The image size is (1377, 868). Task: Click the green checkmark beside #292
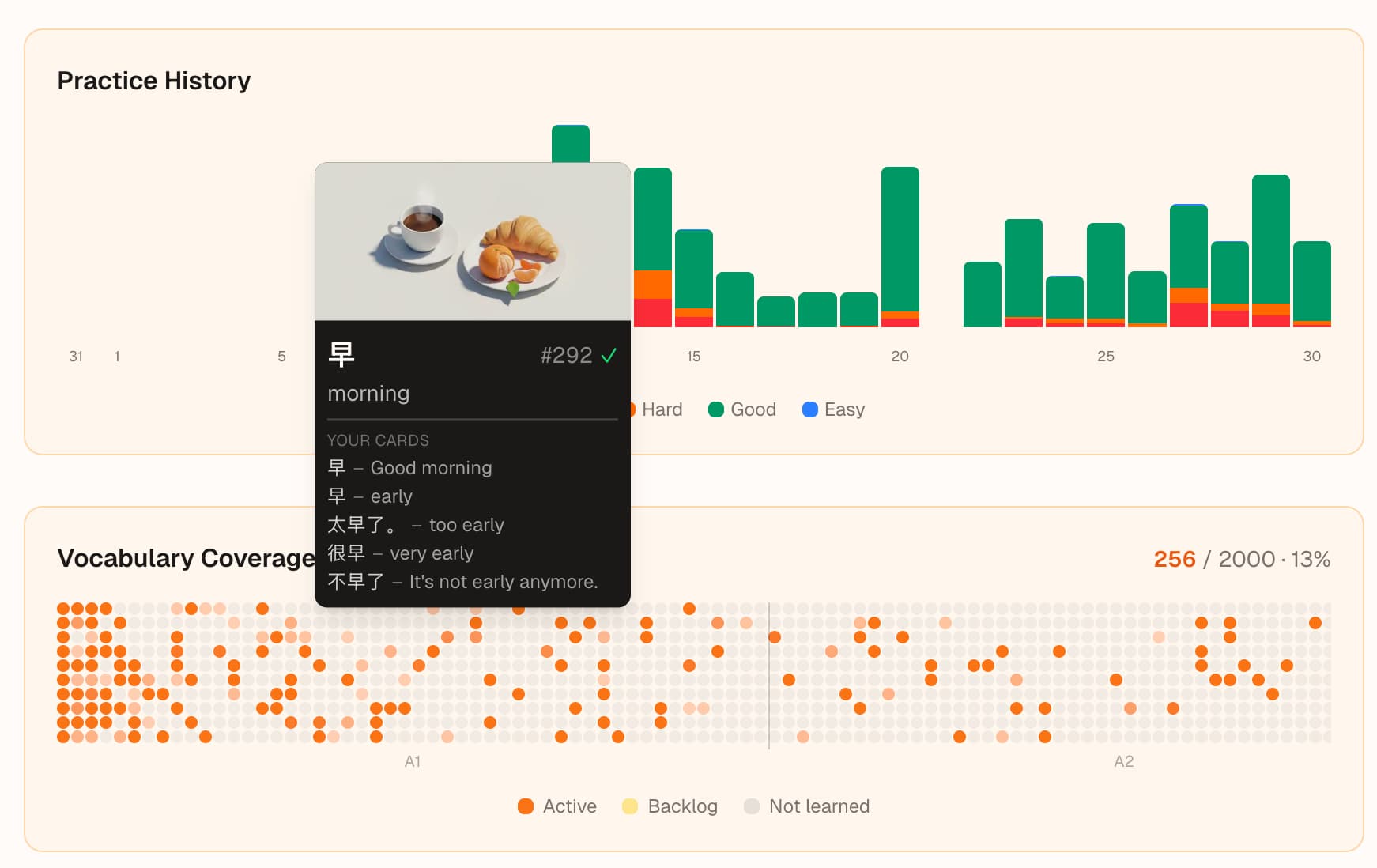609,356
